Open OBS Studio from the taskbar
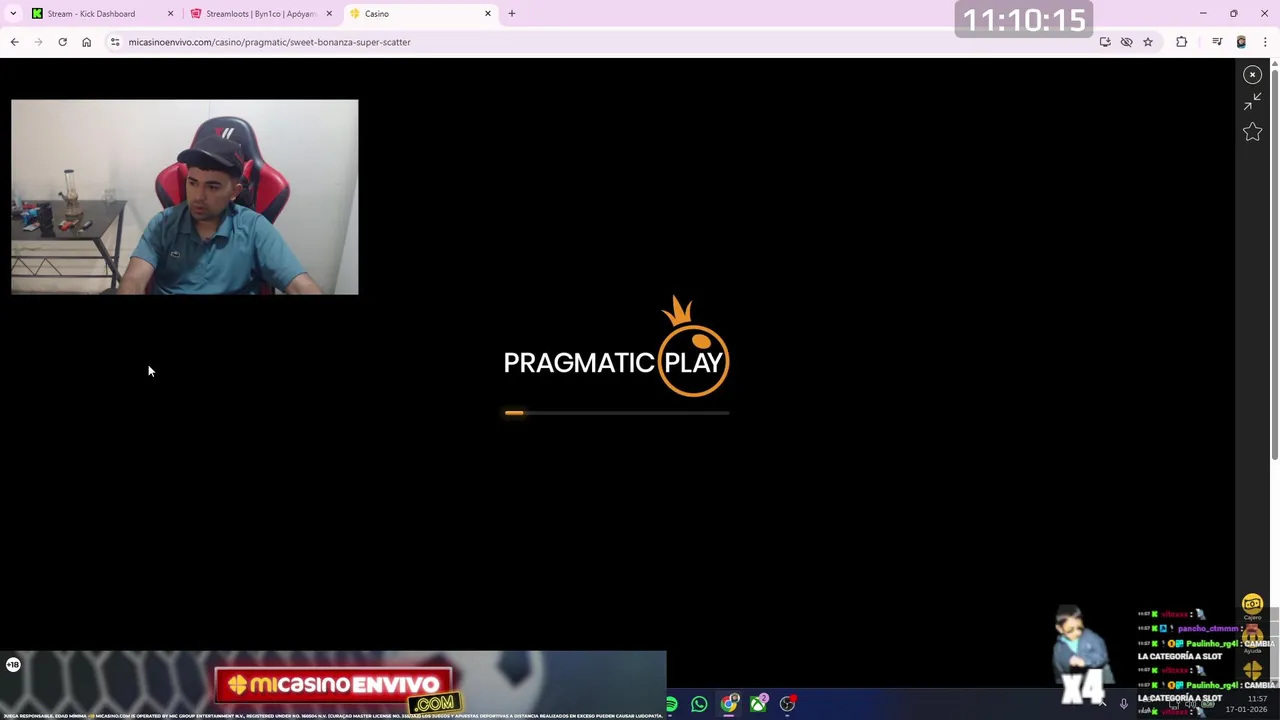The image size is (1280, 720). tap(788, 705)
